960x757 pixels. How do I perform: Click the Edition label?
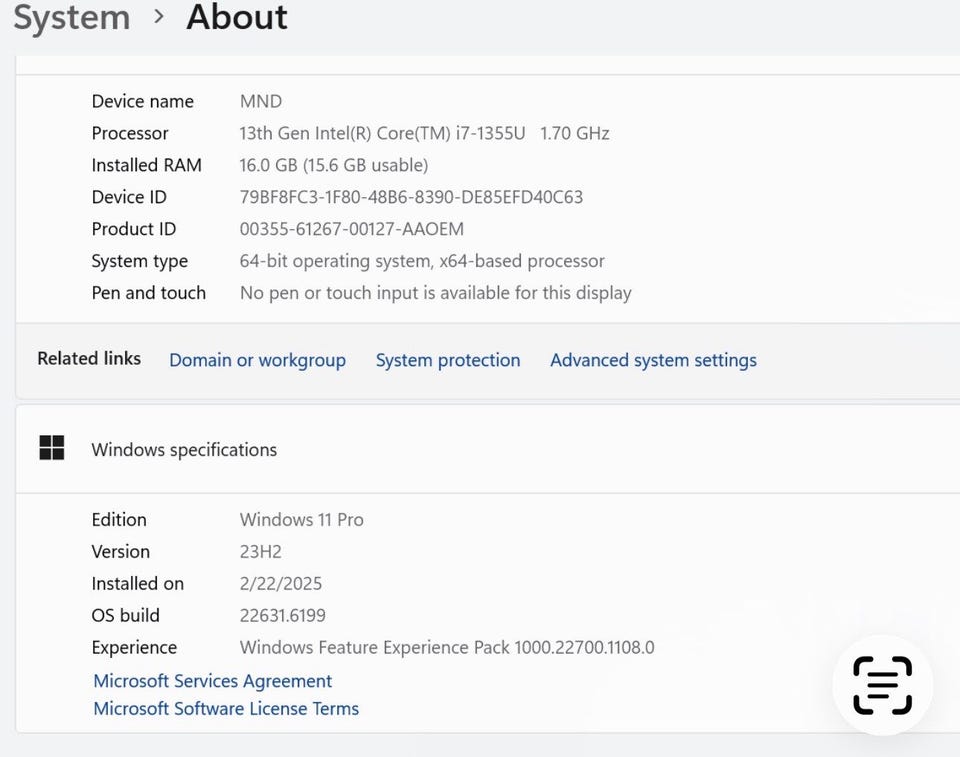point(119,520)
